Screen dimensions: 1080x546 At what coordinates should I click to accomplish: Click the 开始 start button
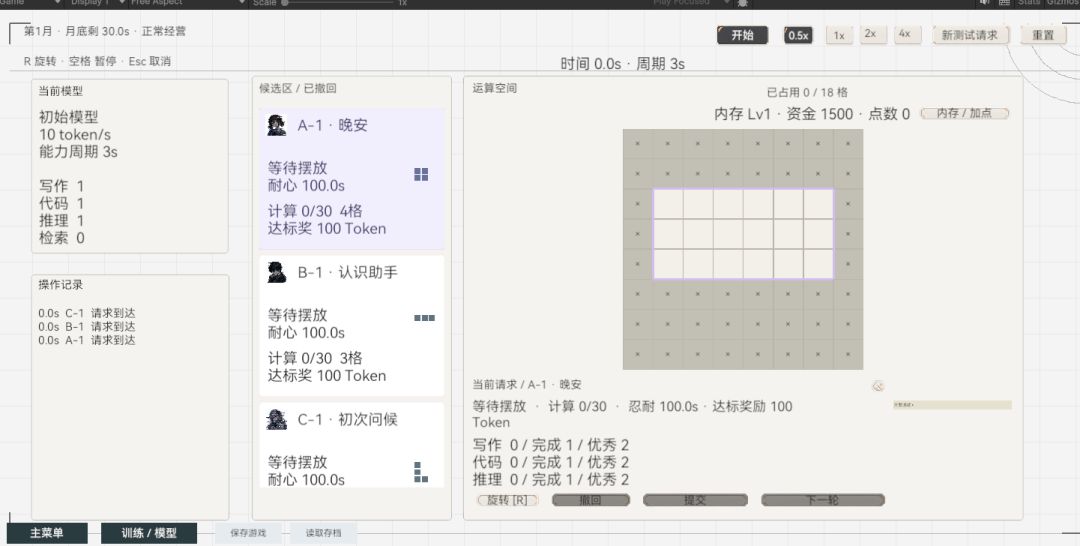742,35
